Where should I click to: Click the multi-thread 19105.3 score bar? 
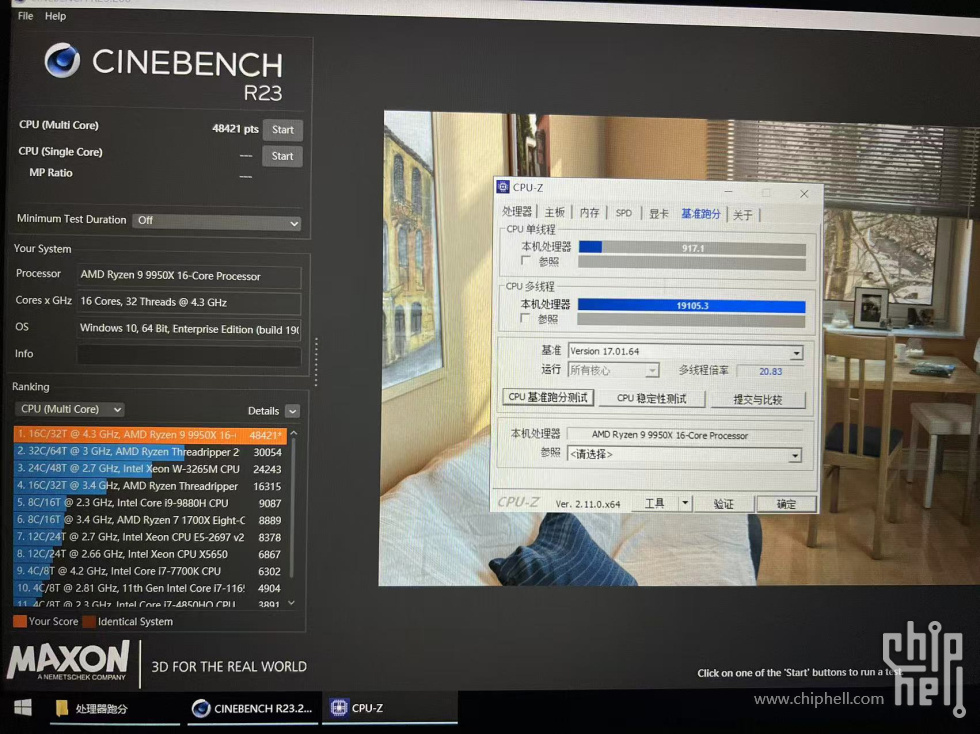(691, 306)
